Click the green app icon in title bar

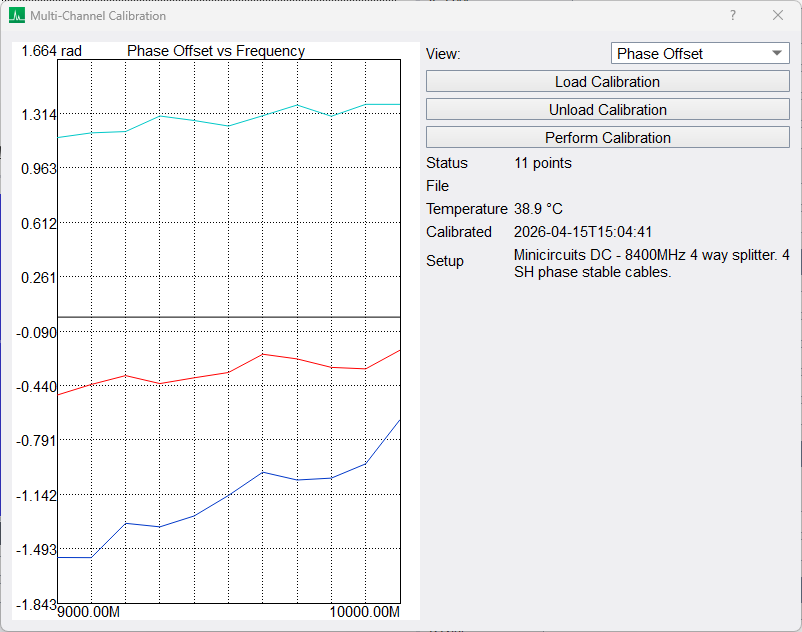[x=17, y=15]
